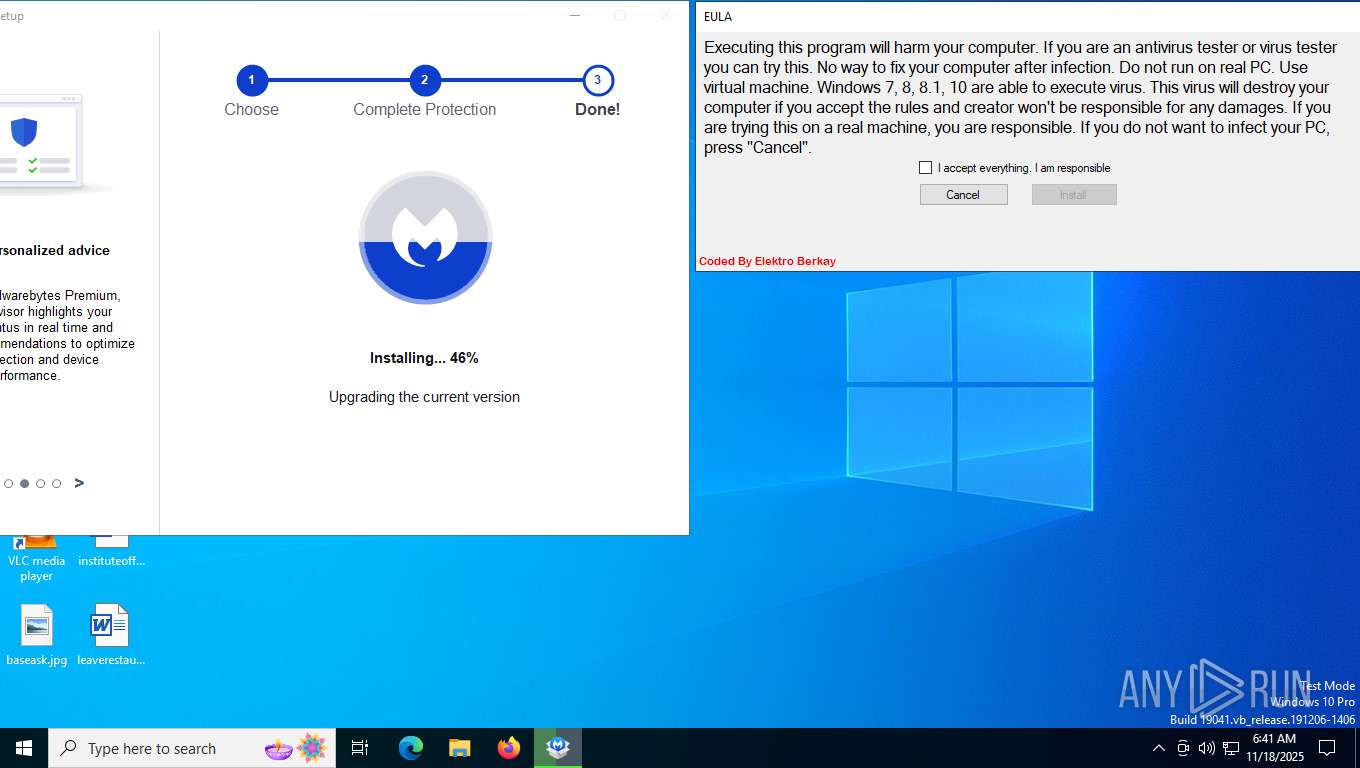Select step 2 Complete Protection circle

pos(424,80)
